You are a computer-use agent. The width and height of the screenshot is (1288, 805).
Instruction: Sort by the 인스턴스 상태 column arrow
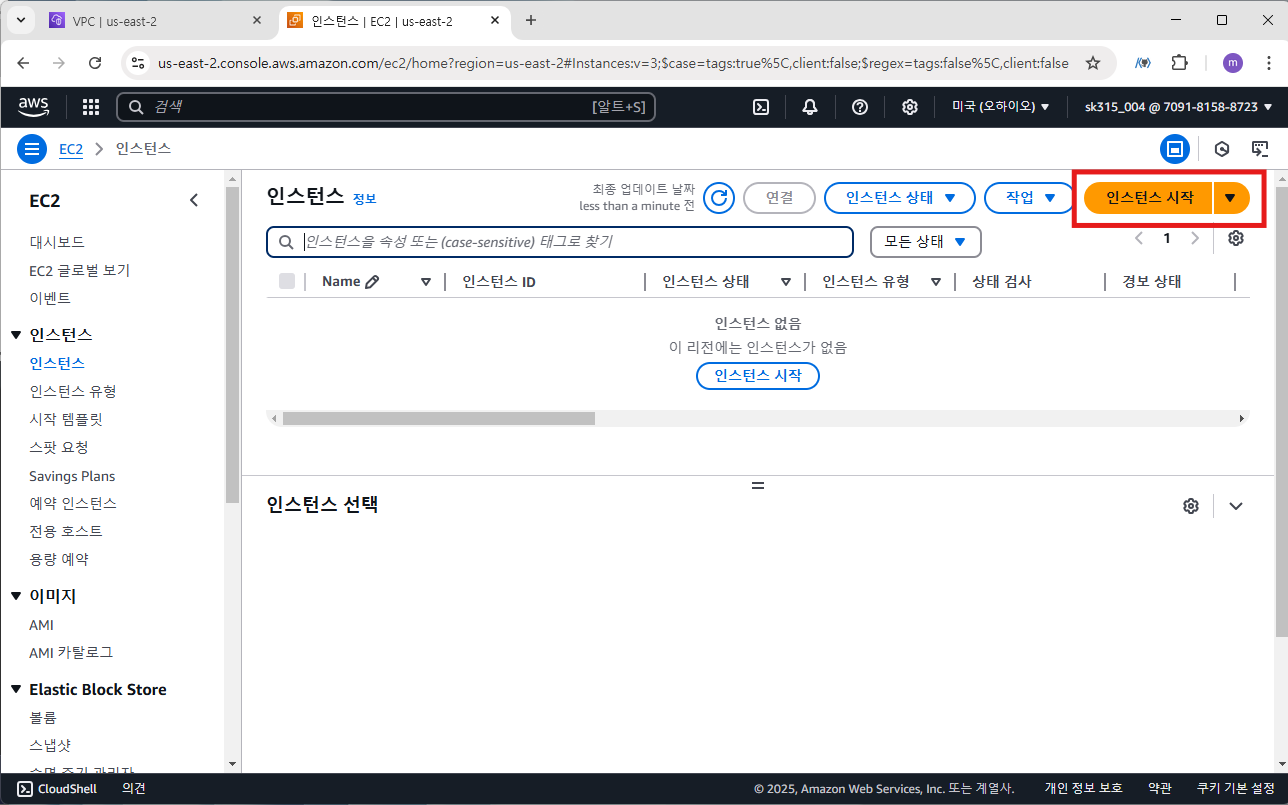pos(786,282)
